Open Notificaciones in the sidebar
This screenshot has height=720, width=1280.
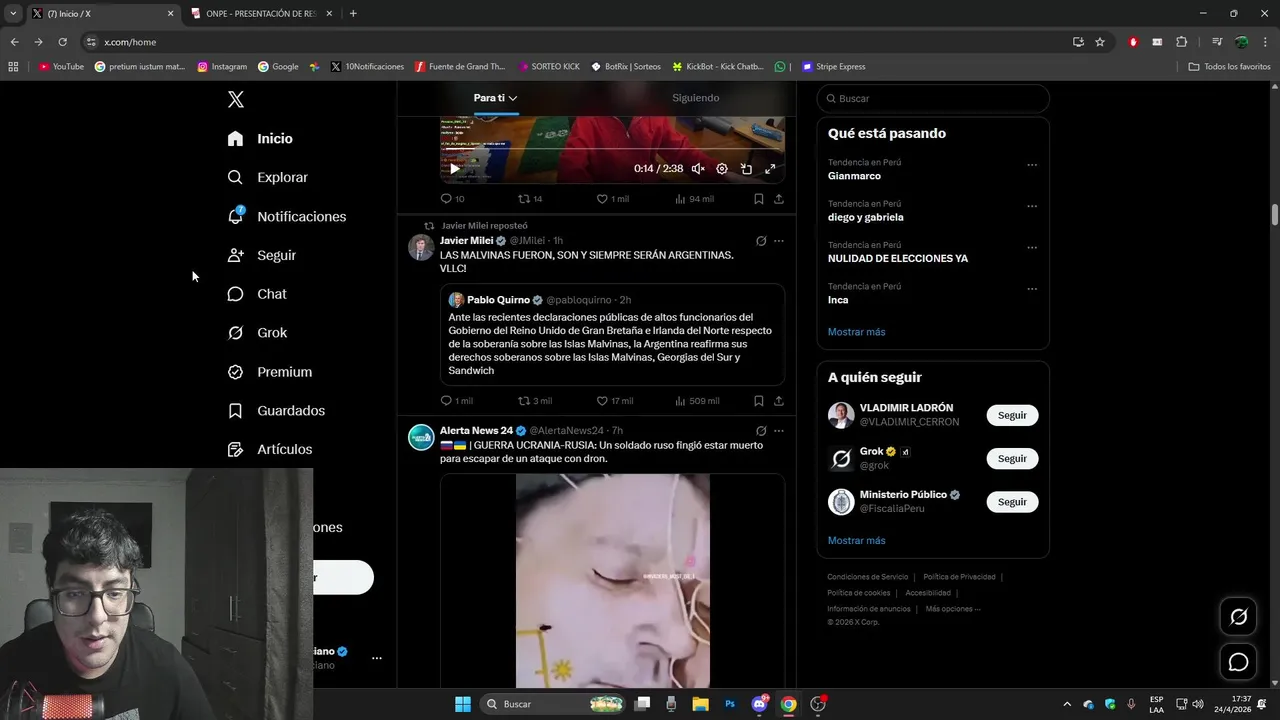(286, 216)
